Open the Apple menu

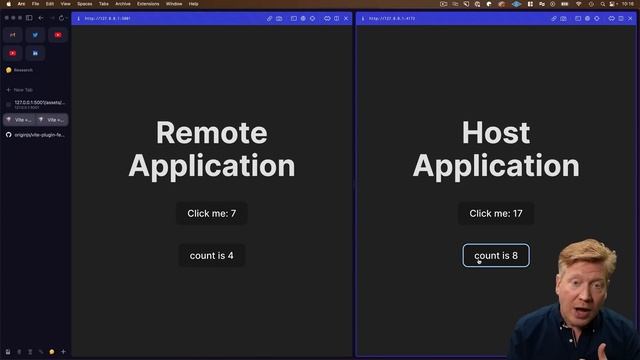tap(8, 4)
